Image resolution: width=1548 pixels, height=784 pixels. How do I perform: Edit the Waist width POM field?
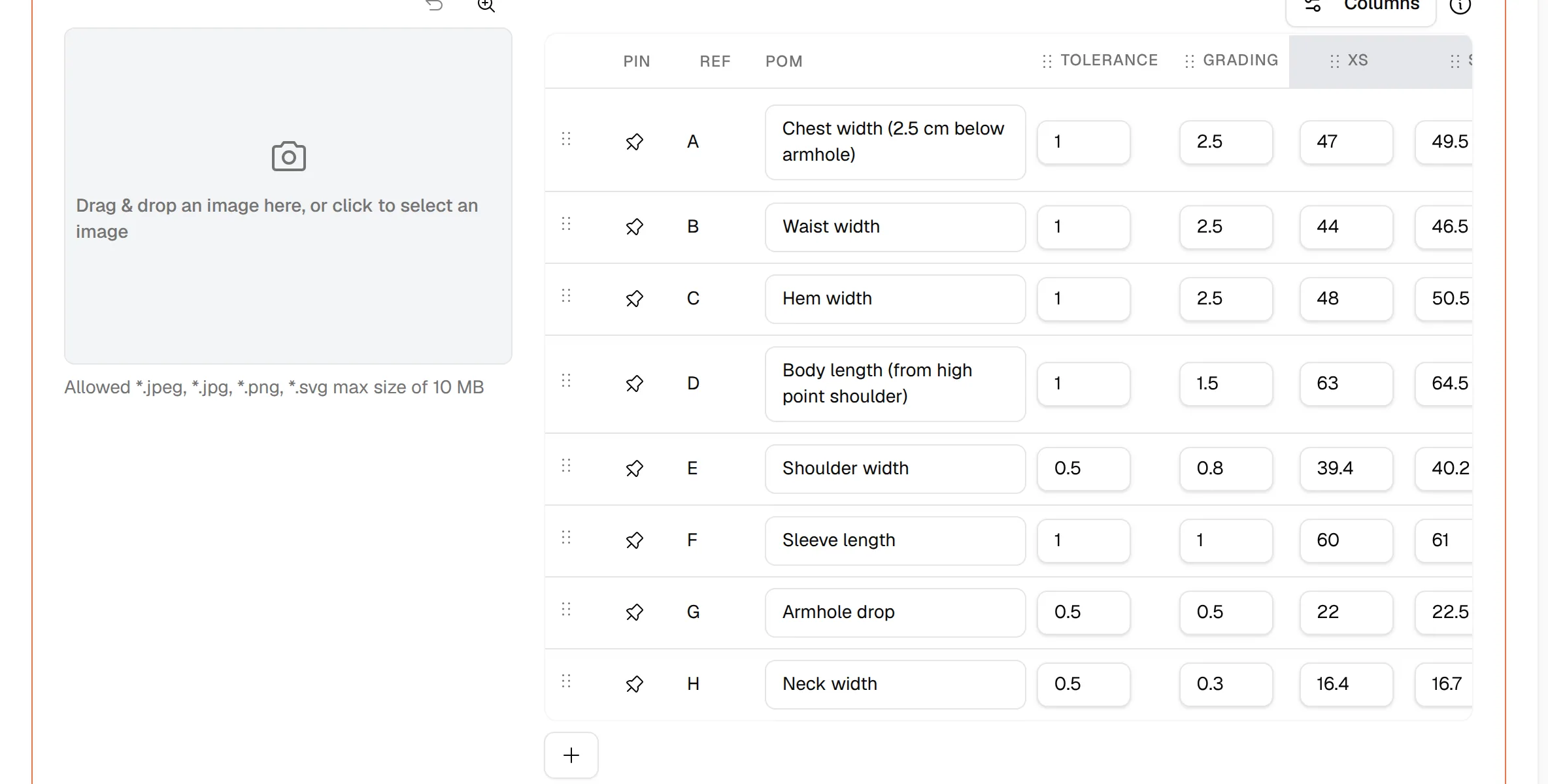pyautogui.click(x=895, y=227)
